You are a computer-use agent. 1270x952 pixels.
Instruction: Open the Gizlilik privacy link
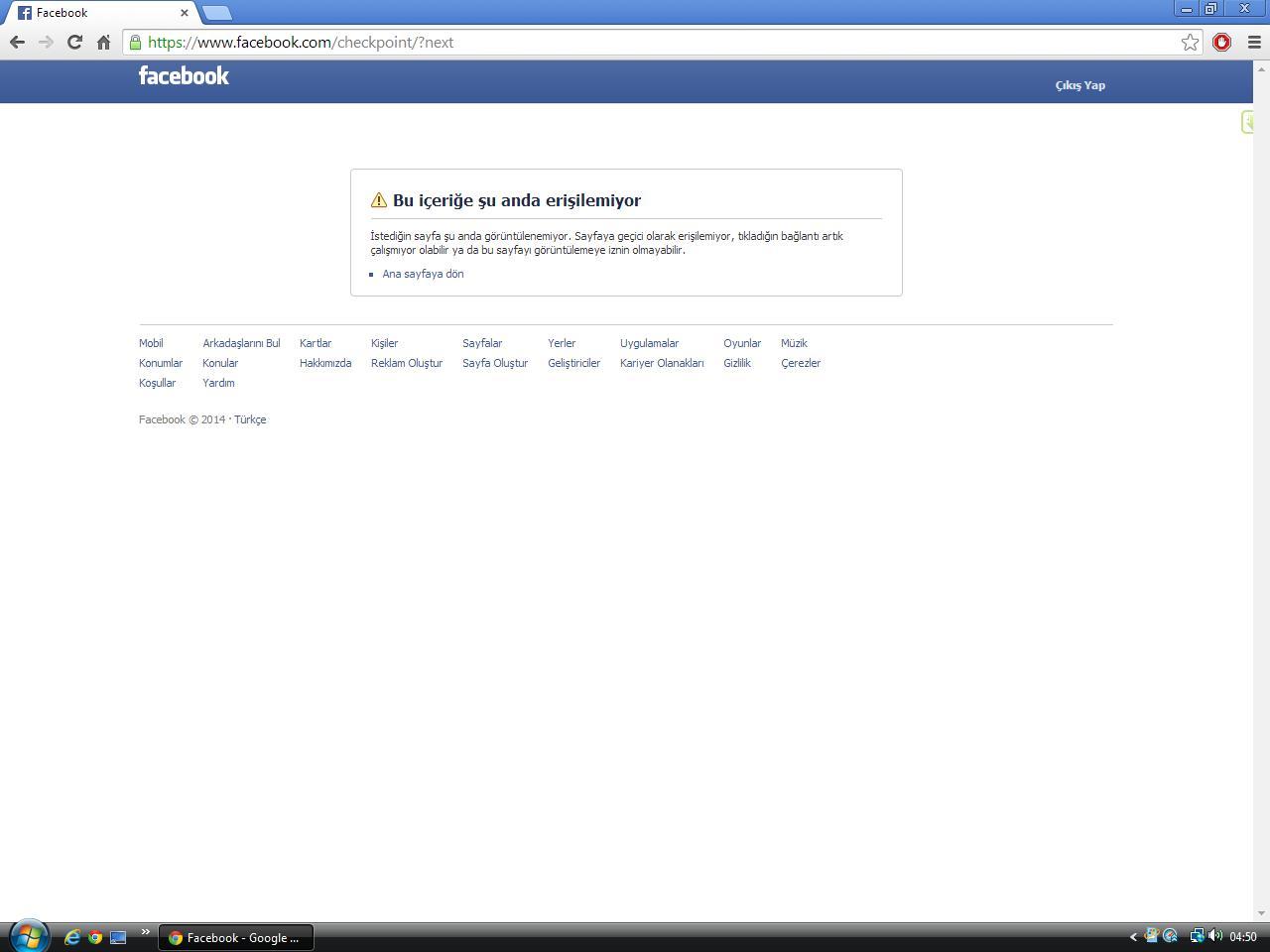[737, 363]
